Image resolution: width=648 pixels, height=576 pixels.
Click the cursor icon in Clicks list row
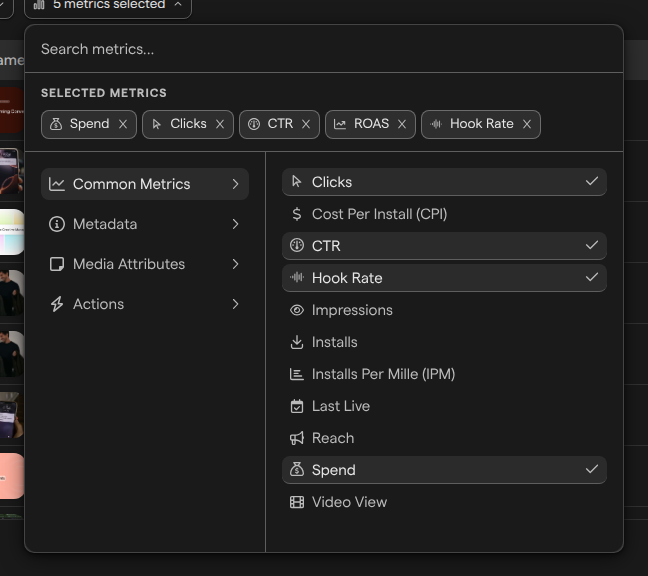click(296, 181)
